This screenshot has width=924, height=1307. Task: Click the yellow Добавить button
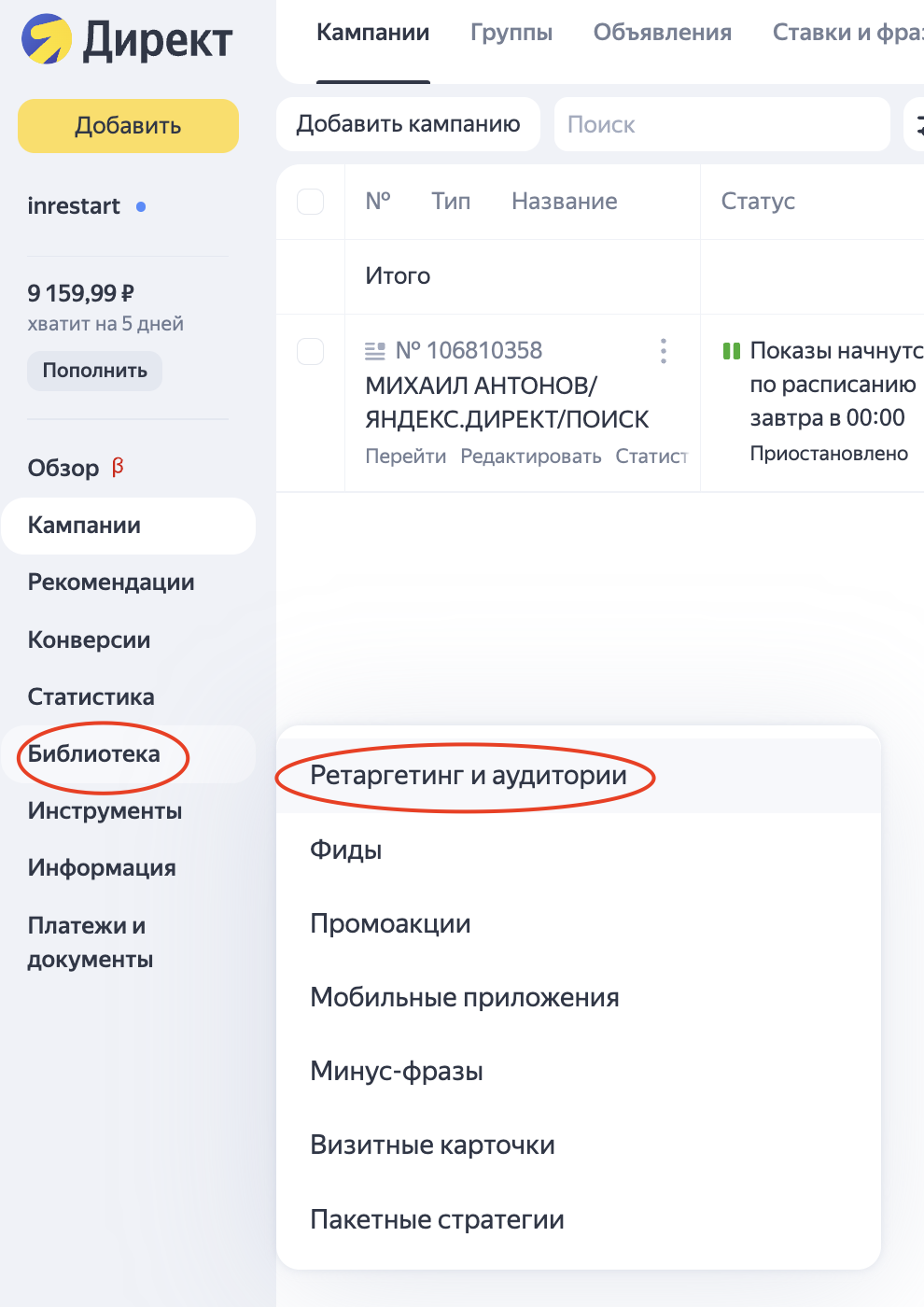point(129,126)
